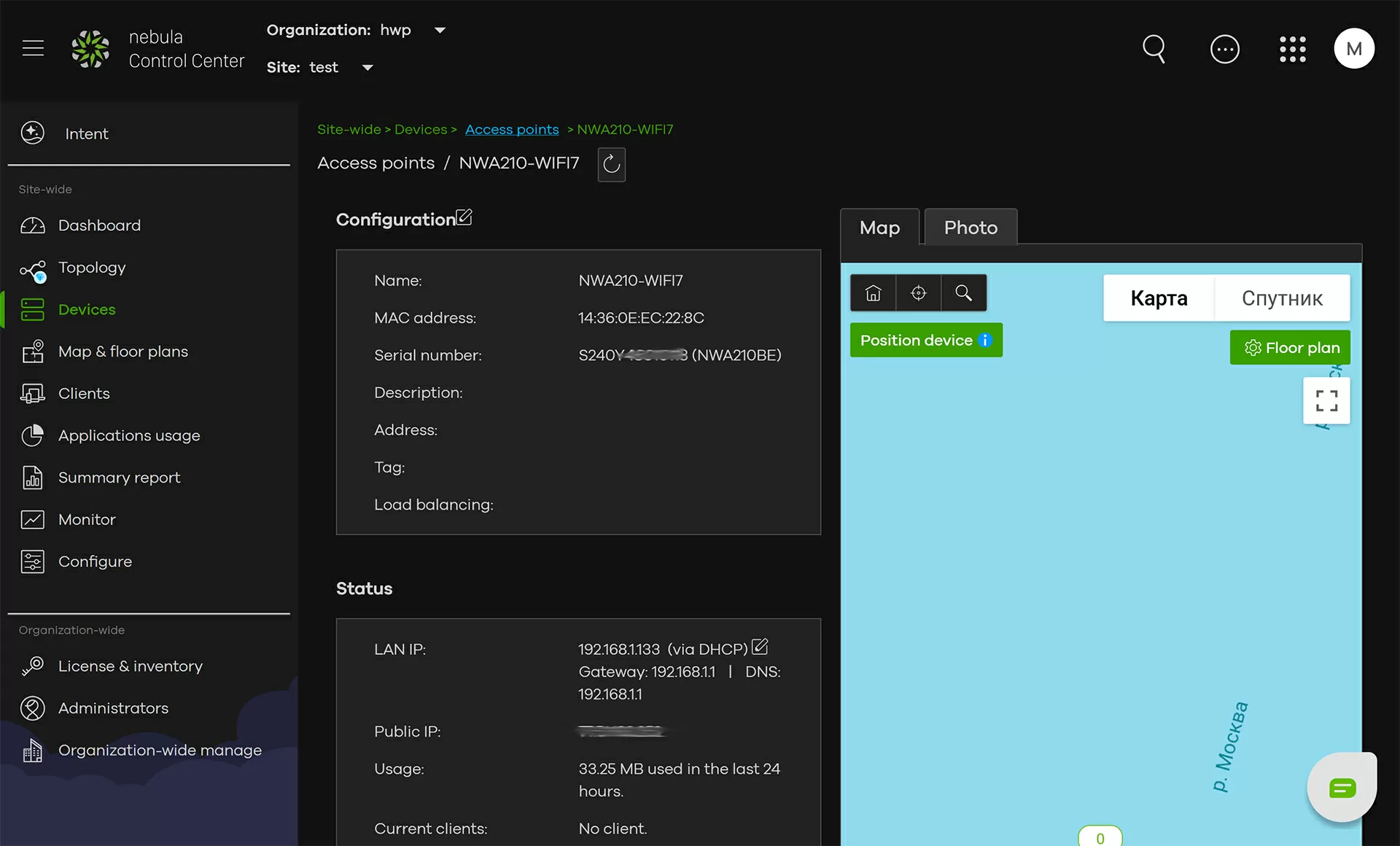Select the Карта map type
The width and height of the screenshot is (1400, 846).
tap(1159, 298)
